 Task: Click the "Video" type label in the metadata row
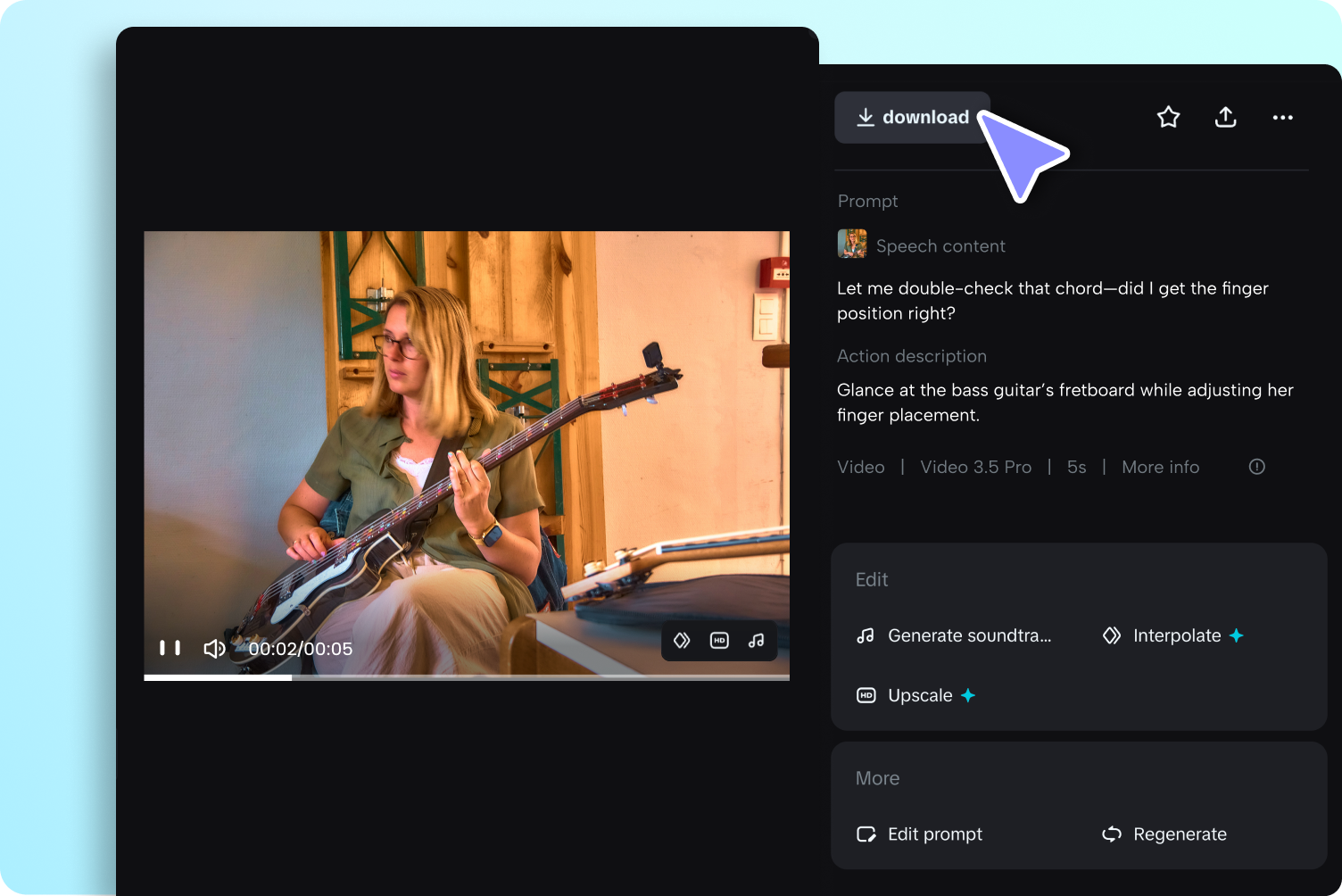[861, 468]
